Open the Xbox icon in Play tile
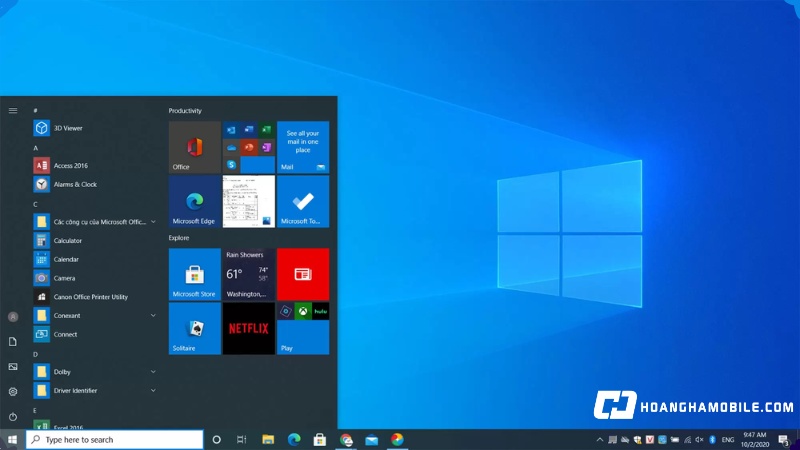This screenshot has height=450, width=800. click(303, 311)
